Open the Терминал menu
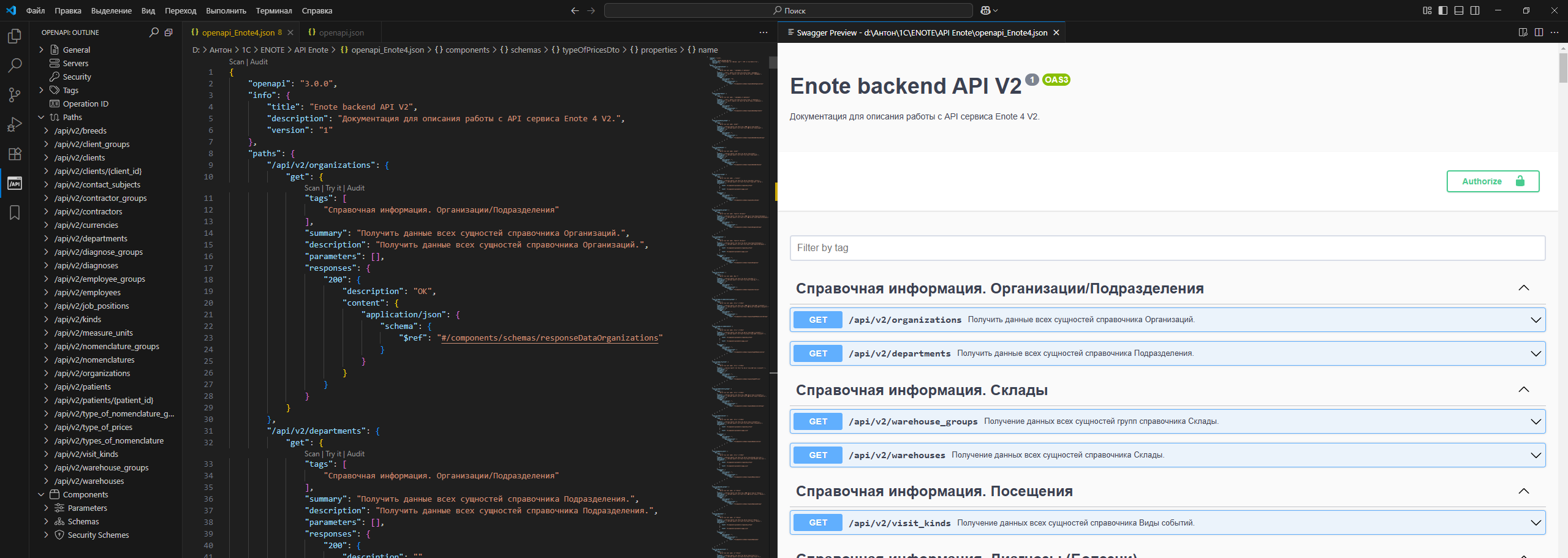1568x558 pixels. click(273, 10)
